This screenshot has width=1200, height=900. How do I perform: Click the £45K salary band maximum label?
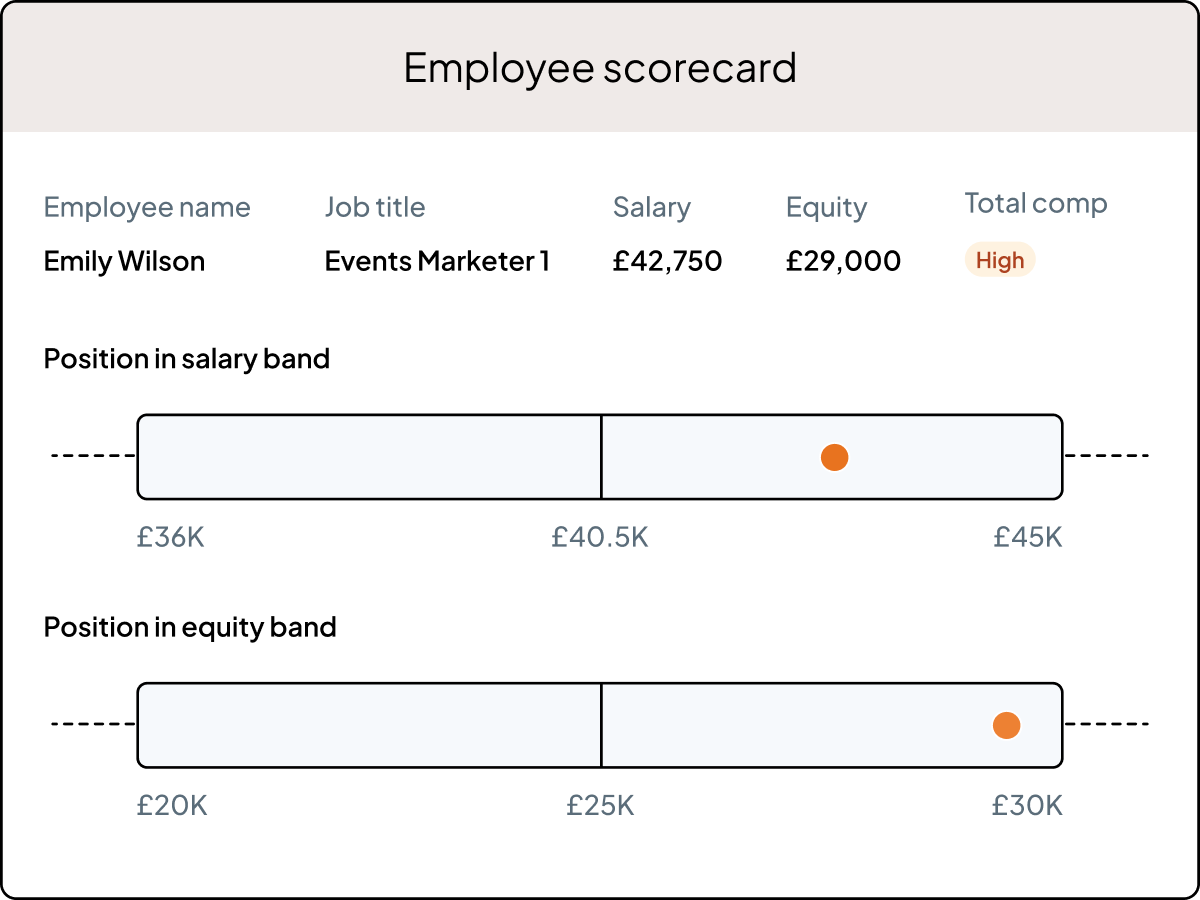pyautogui.click(x=1027, y=537)
